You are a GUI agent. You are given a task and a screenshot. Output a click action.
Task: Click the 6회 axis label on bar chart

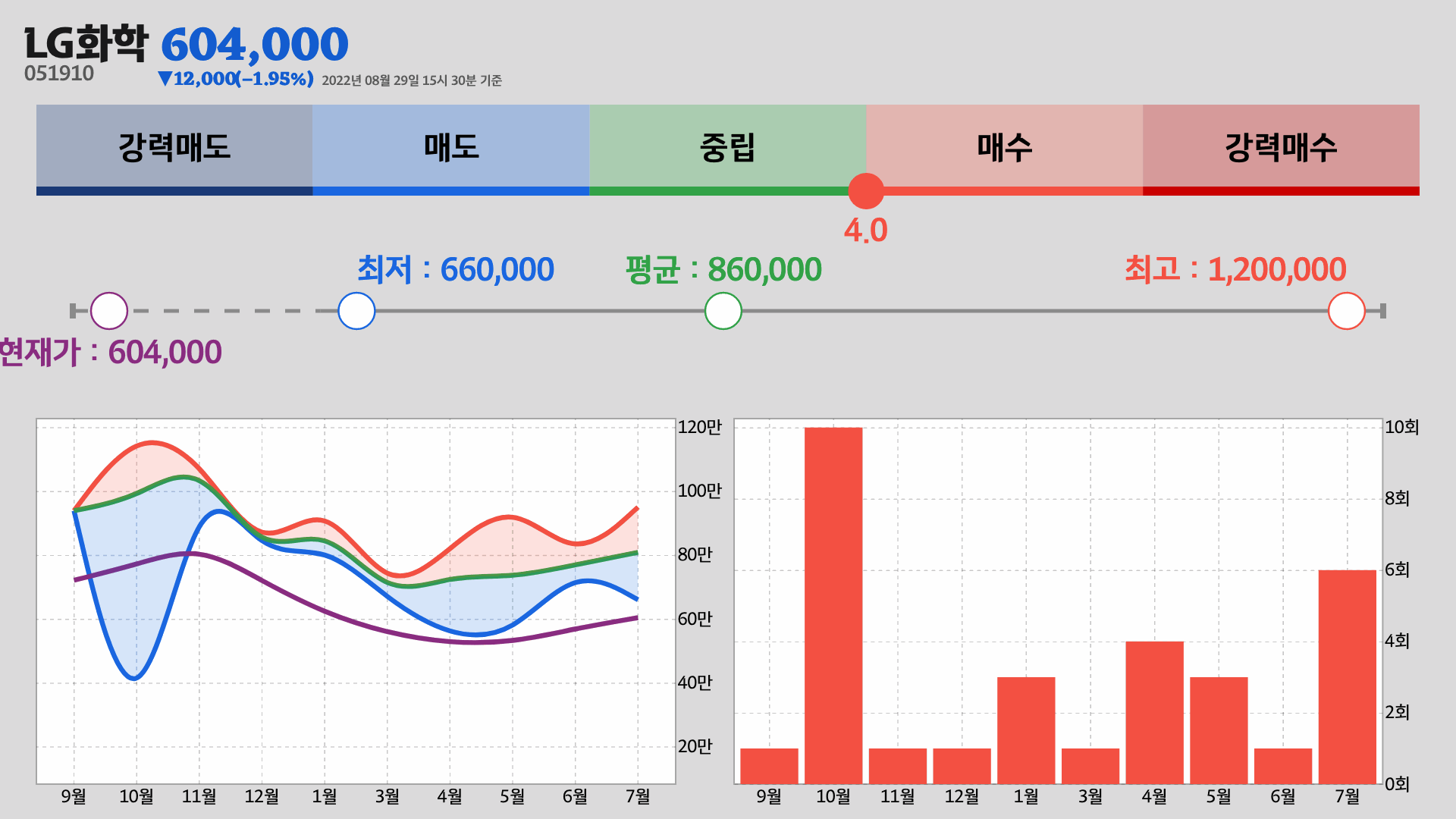click(1398, 570)
